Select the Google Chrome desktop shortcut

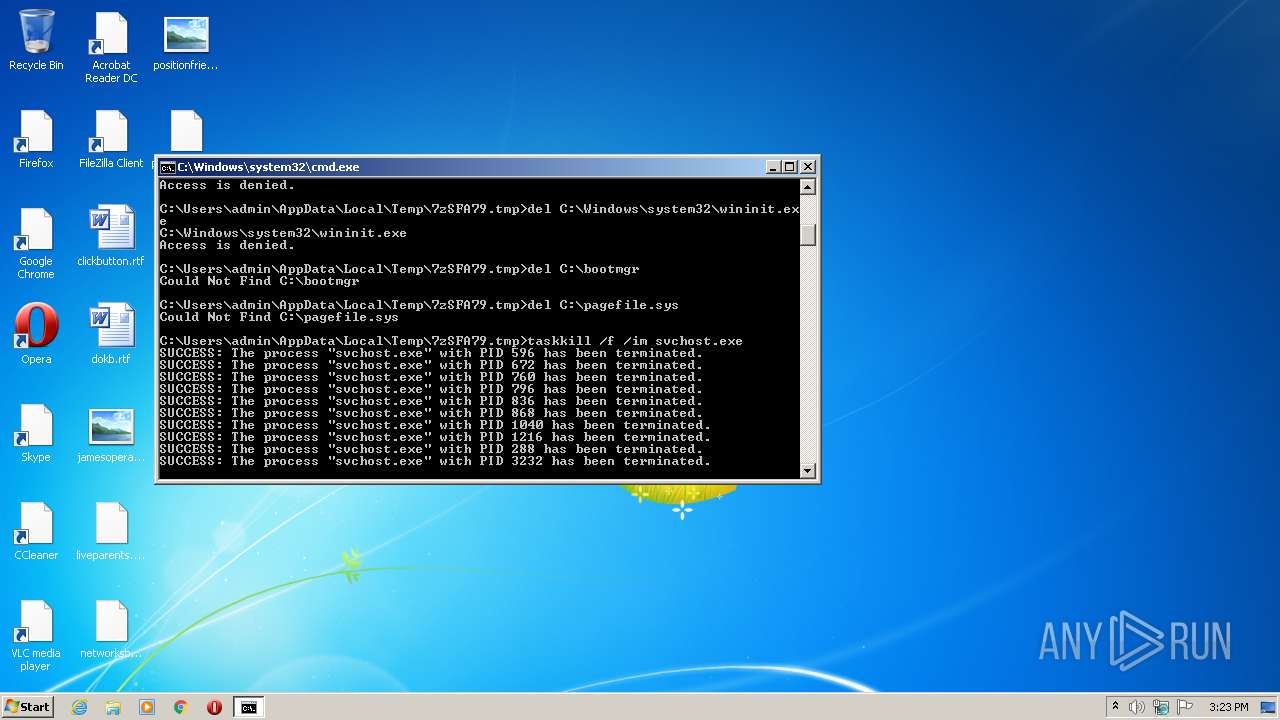click(x=36, y=245)
